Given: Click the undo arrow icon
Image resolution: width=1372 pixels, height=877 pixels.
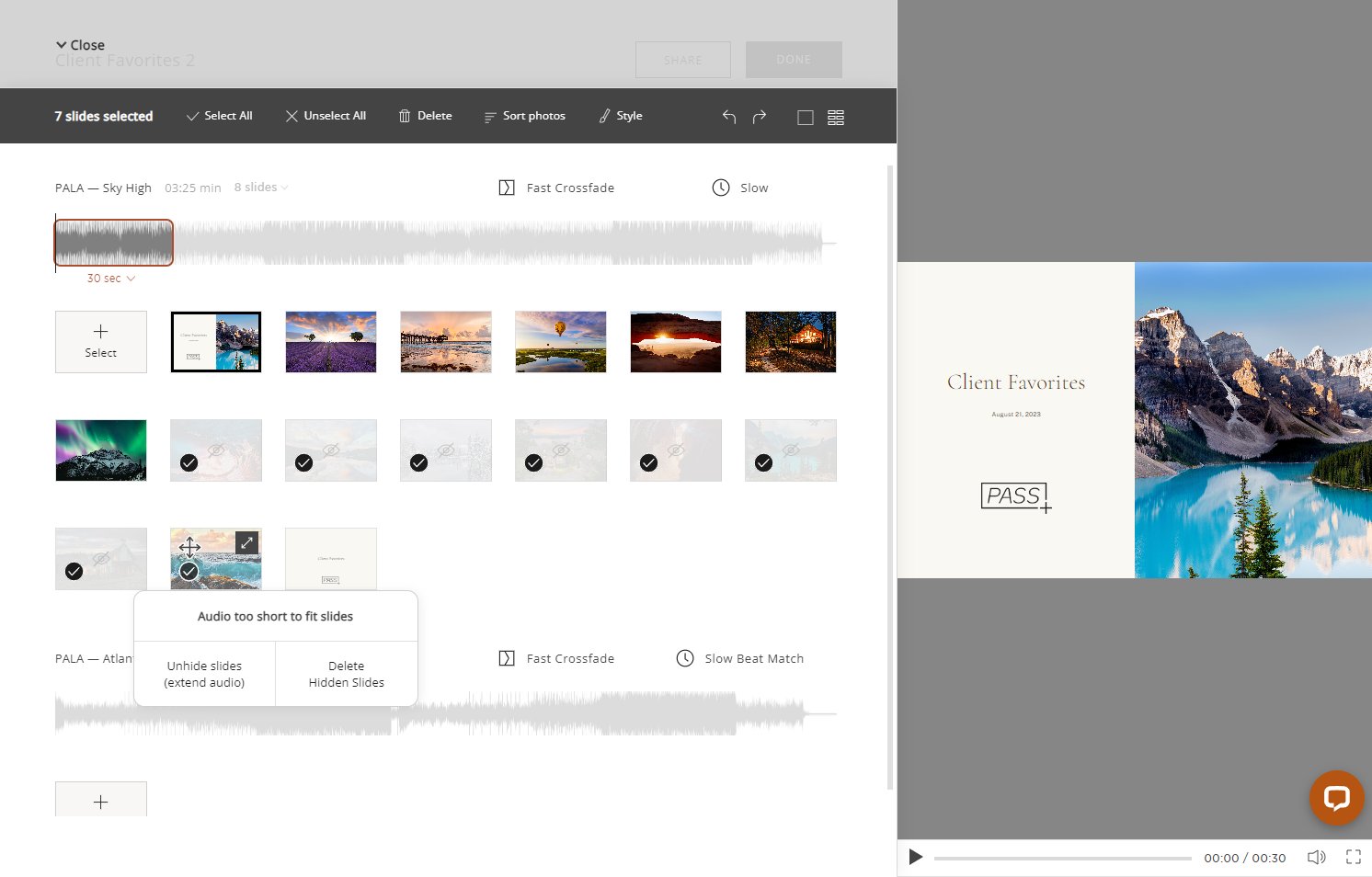Looking at the screenshot, I should point(729,117).
